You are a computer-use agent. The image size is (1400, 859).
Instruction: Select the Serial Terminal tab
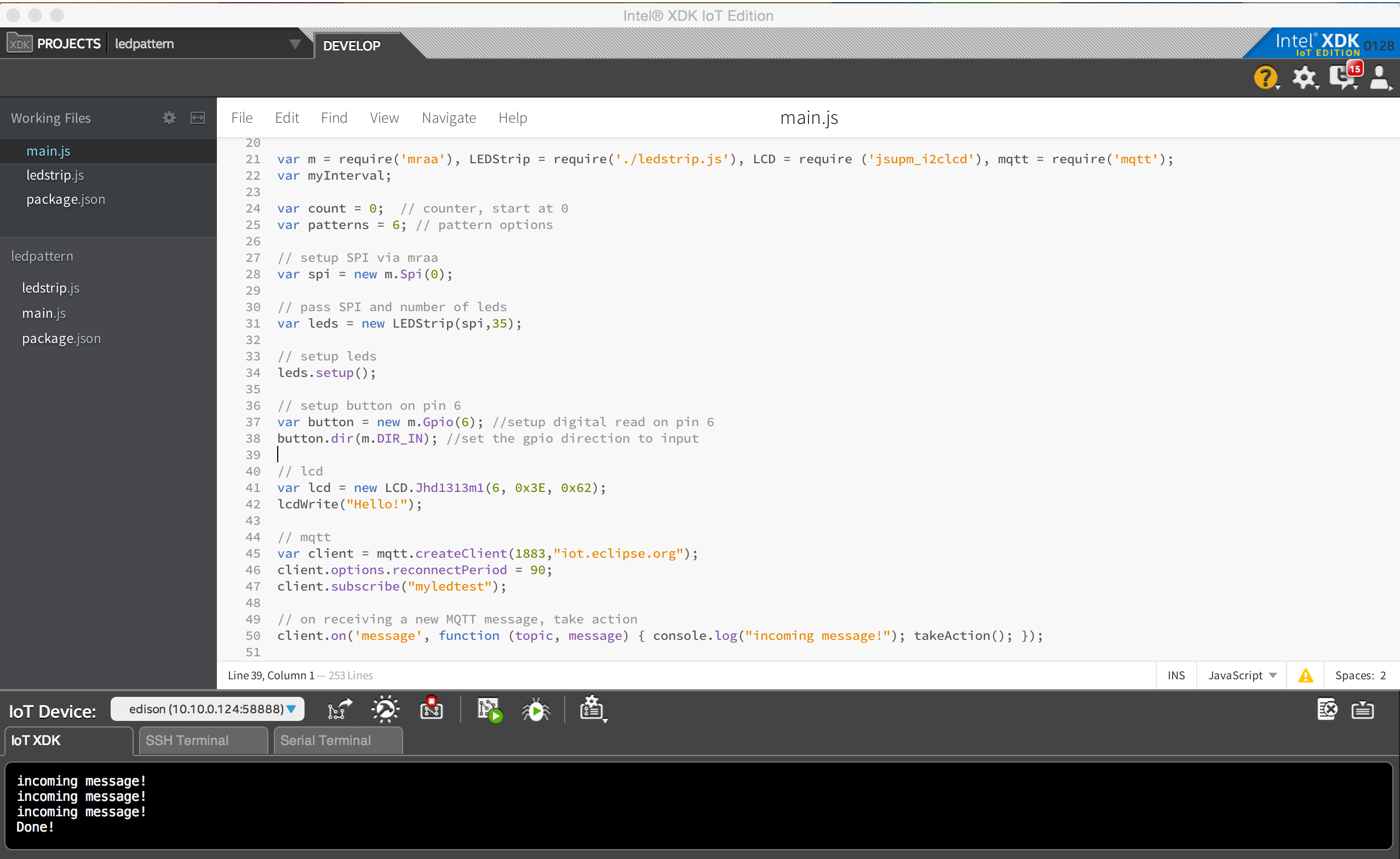pyautogui.click(x=325, y=741)
